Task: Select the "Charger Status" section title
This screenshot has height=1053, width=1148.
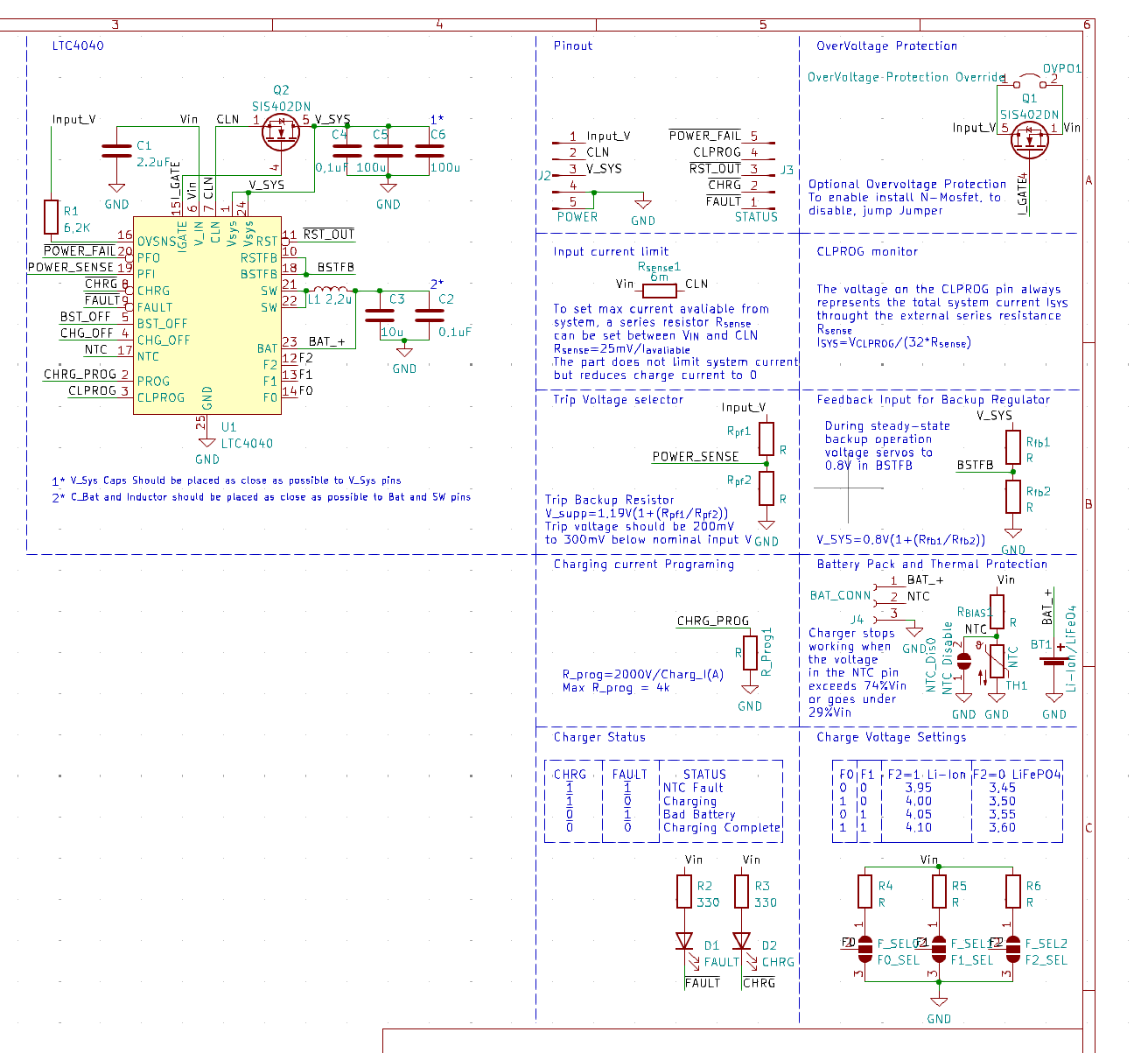Action: (x=599, y=737)
